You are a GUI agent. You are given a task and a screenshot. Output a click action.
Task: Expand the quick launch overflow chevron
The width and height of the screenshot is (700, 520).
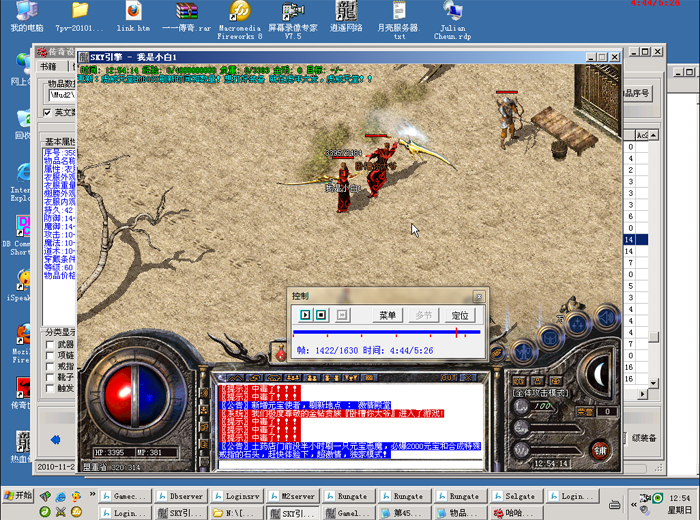pos(92,494)
